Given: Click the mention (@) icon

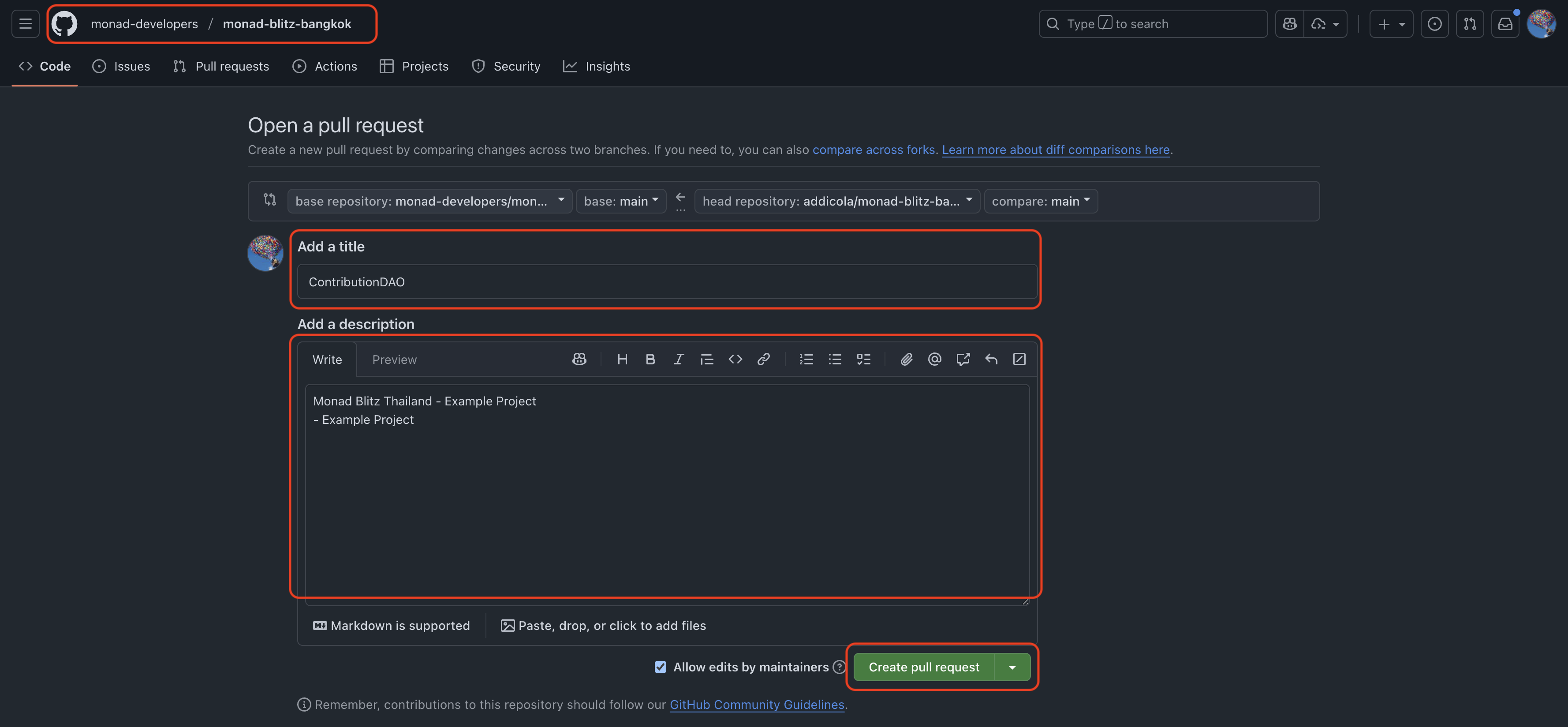Looking at the screenshot, I should click(934, 359).
